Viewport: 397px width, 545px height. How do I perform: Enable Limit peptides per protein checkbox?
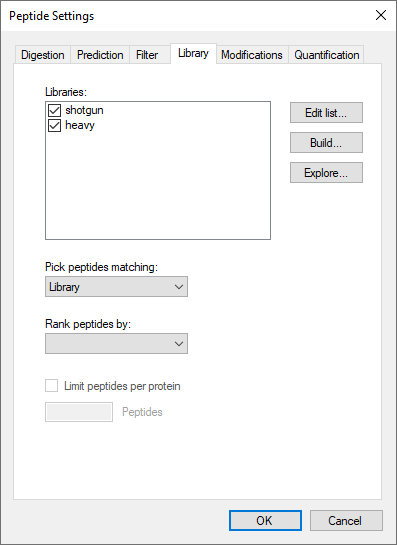[51, 386]
